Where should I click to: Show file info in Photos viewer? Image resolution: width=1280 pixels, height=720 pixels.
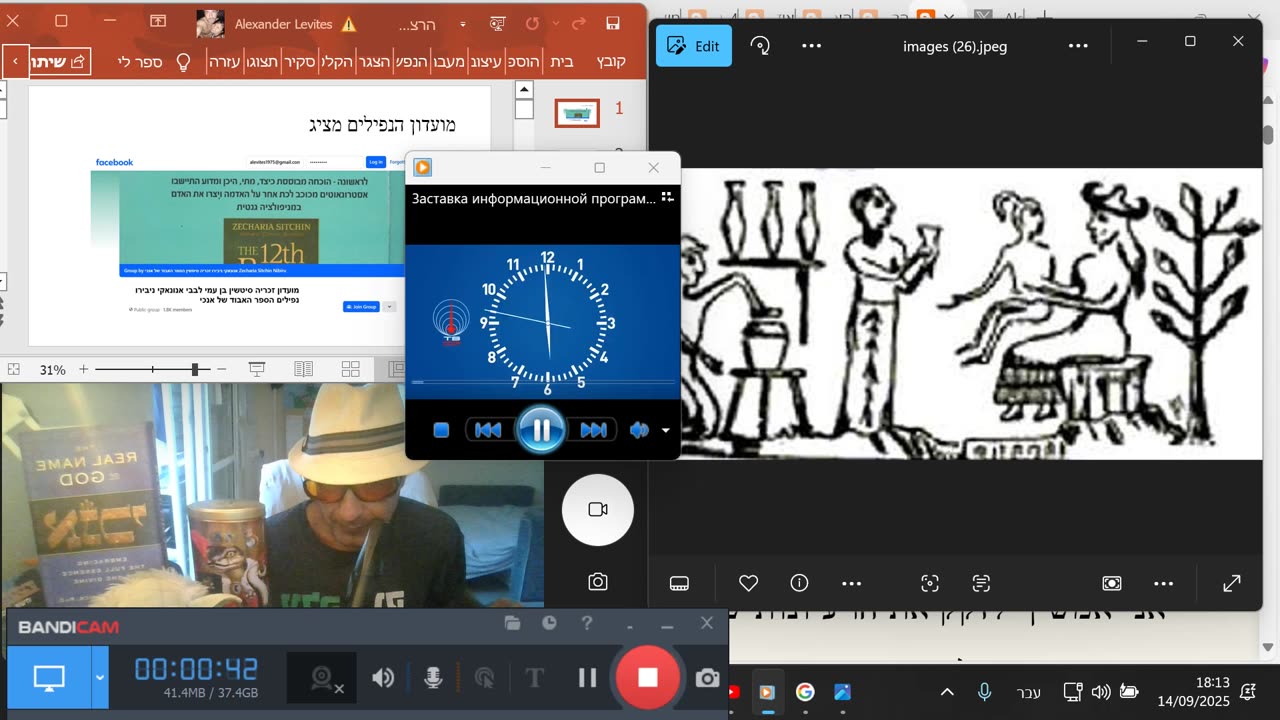click(x=799, y=583)
